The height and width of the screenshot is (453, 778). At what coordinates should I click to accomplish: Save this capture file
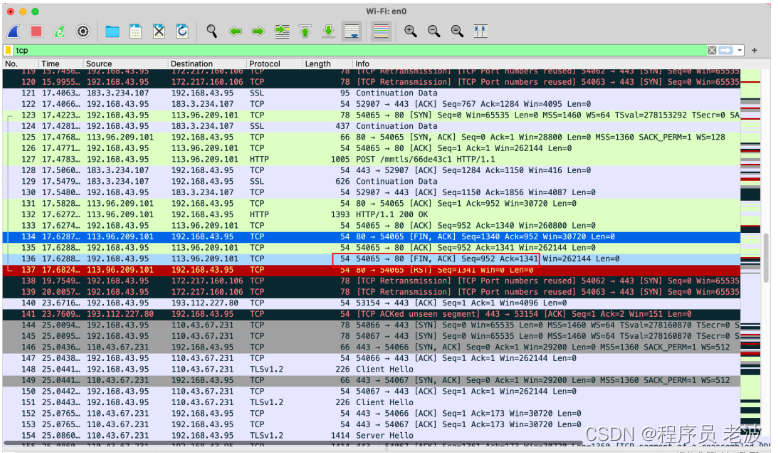point(135,32)
